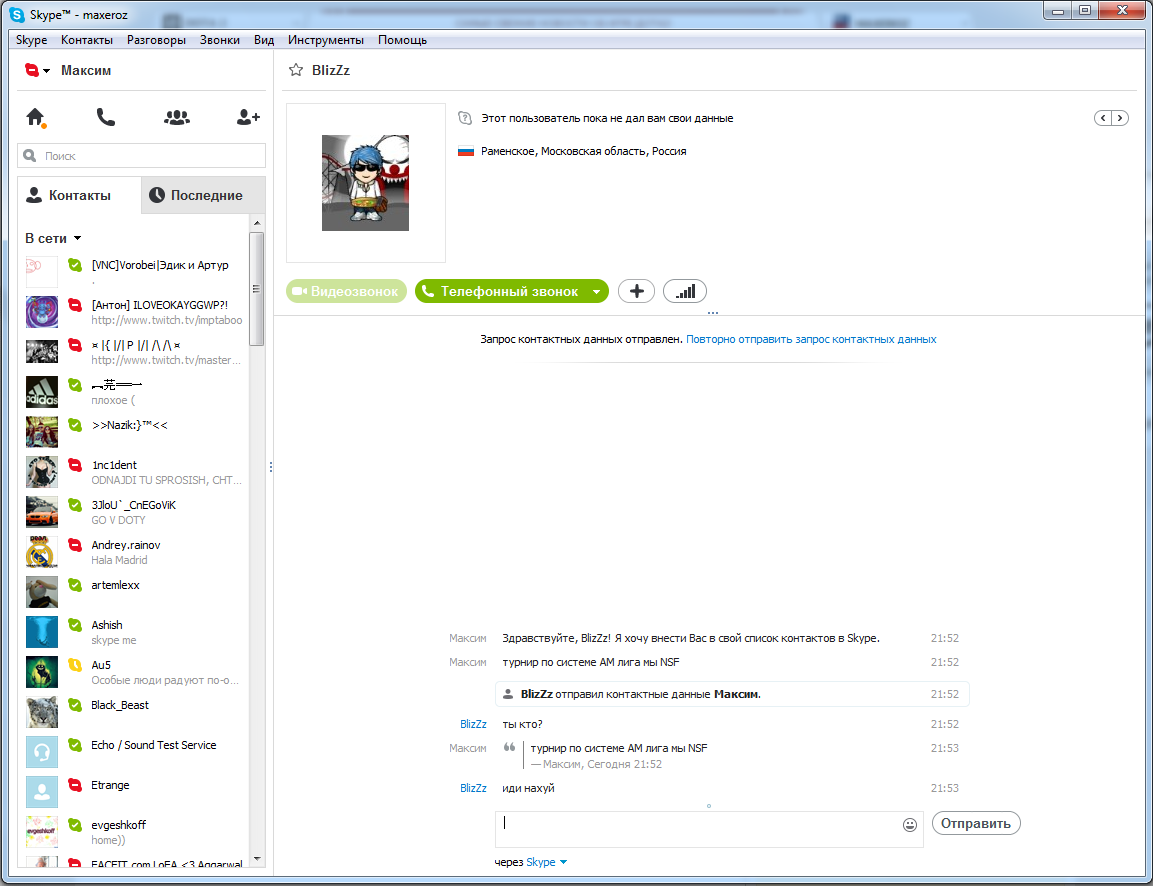Screen dimensions: 1153x886
Task: Click the contact list scrollbar thumb
Action: 257,289
